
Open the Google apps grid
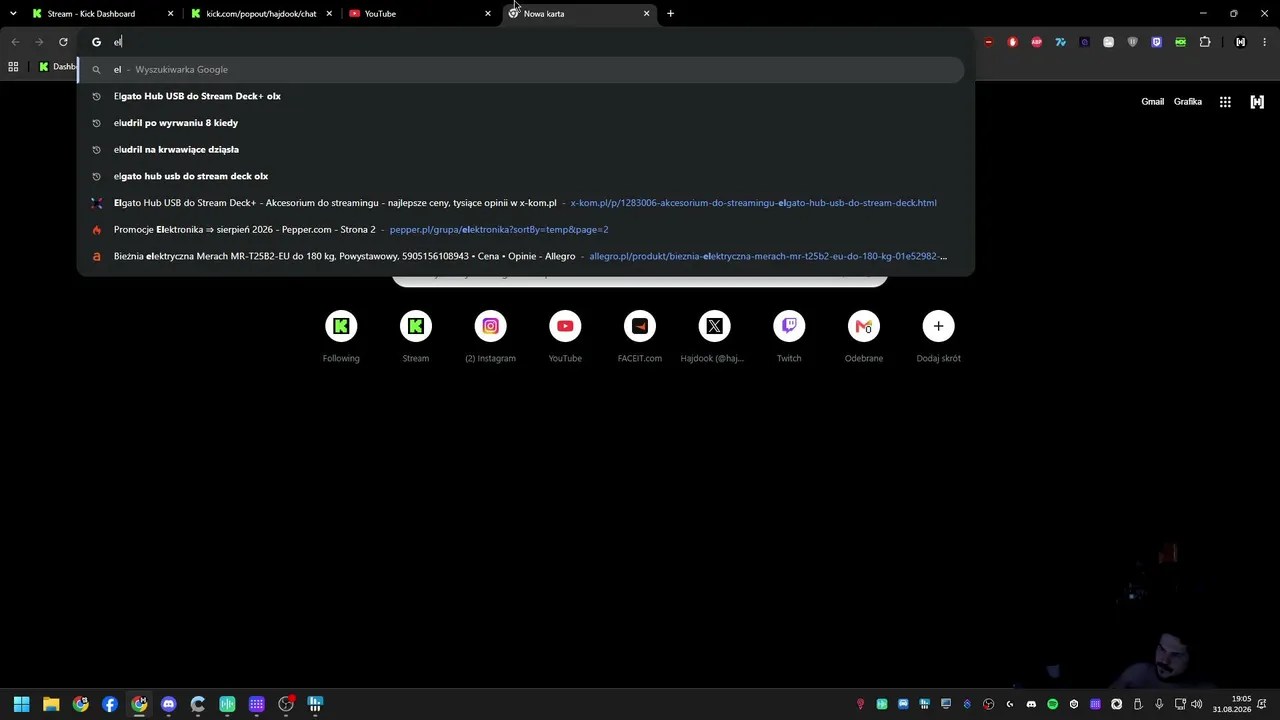[x=1225, y=102]
